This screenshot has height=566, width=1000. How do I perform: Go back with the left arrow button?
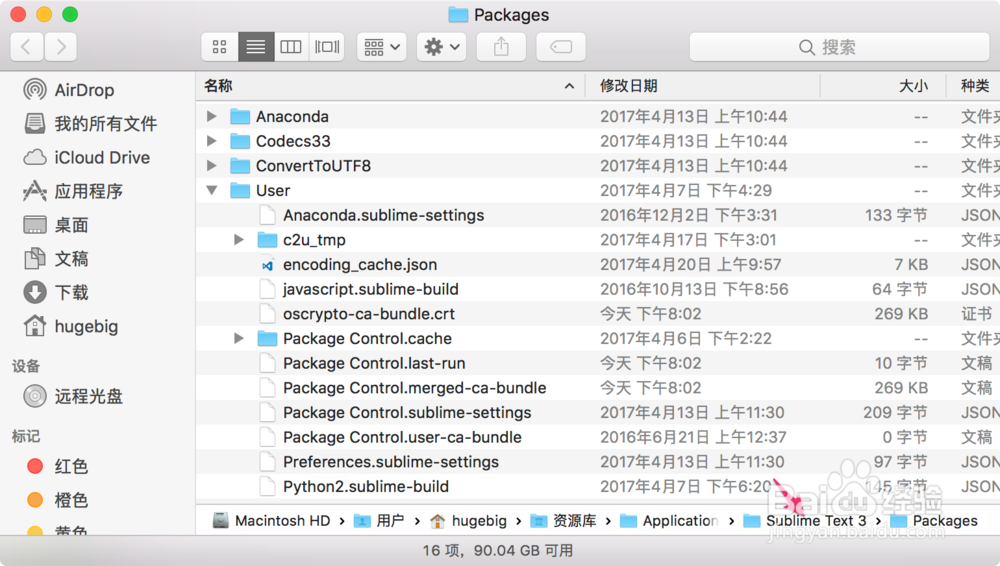point(27,47)
